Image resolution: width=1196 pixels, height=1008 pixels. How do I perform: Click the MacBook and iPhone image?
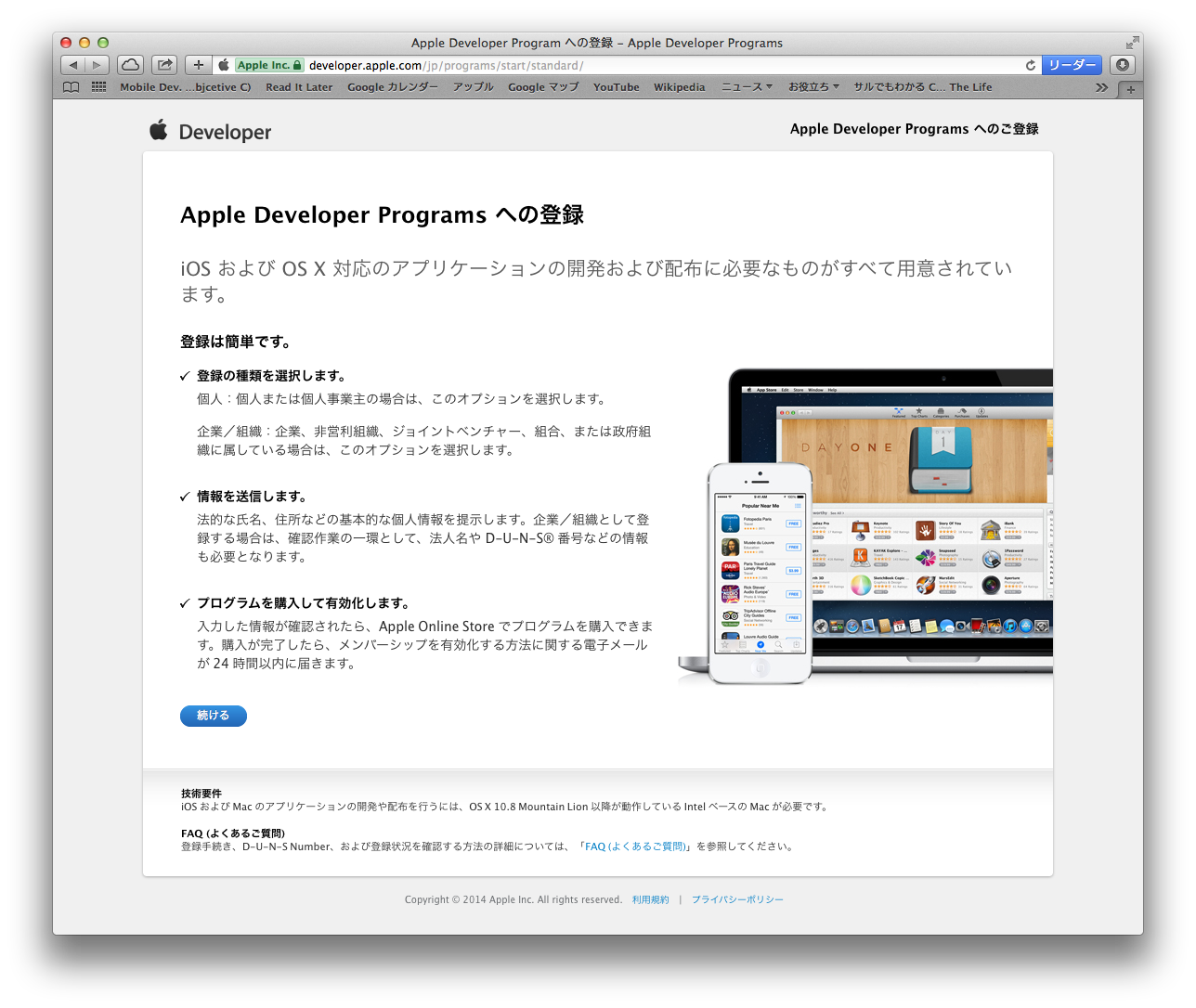click(x=865, y=526)
